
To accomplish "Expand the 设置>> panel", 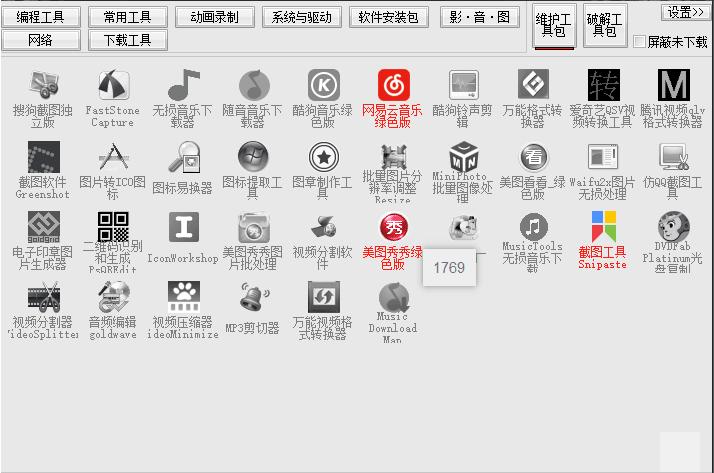I will point(684,12).
